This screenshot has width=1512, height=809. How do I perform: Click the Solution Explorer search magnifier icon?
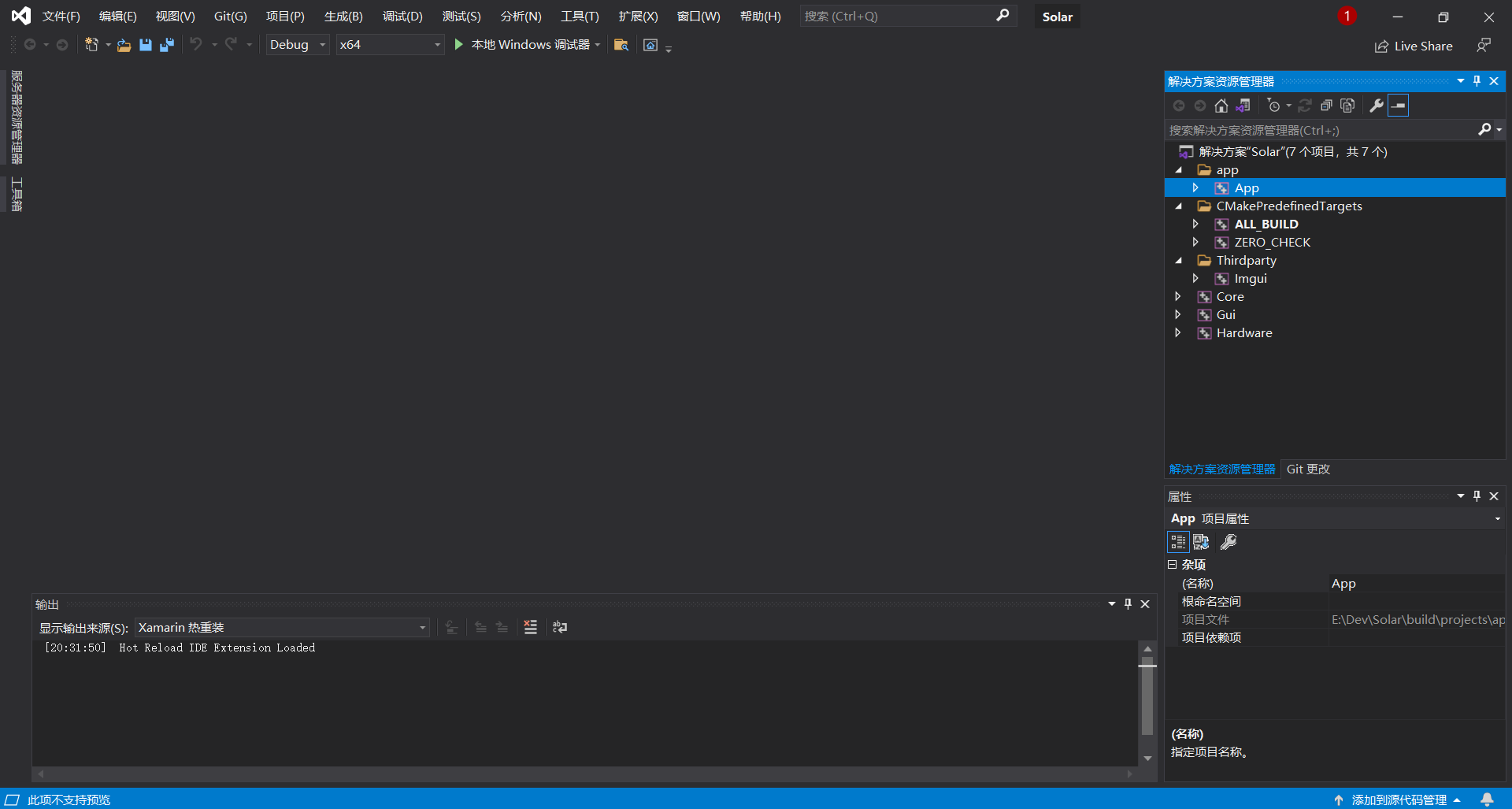[1484, 130]
